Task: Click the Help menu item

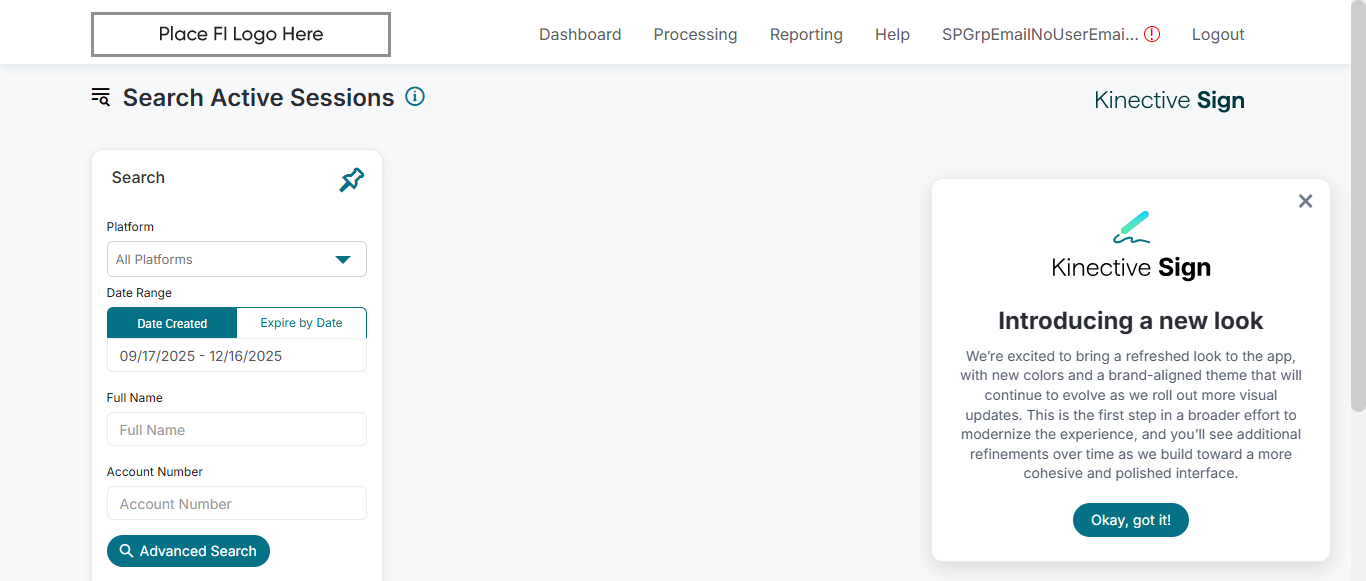Action: click(x=892, y=34)
